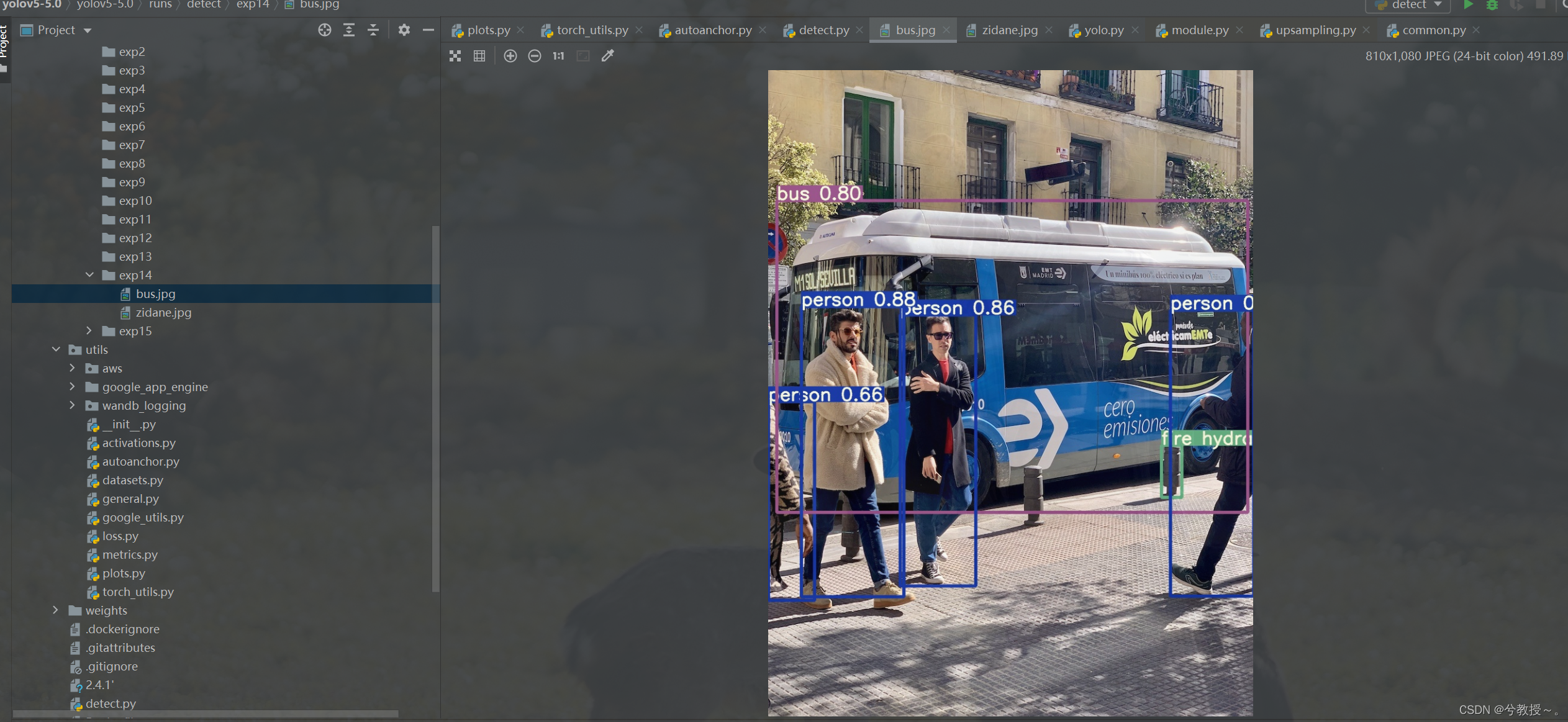
Task: Switch to the zidane.jpg tab
Action: coord(1009,30)
